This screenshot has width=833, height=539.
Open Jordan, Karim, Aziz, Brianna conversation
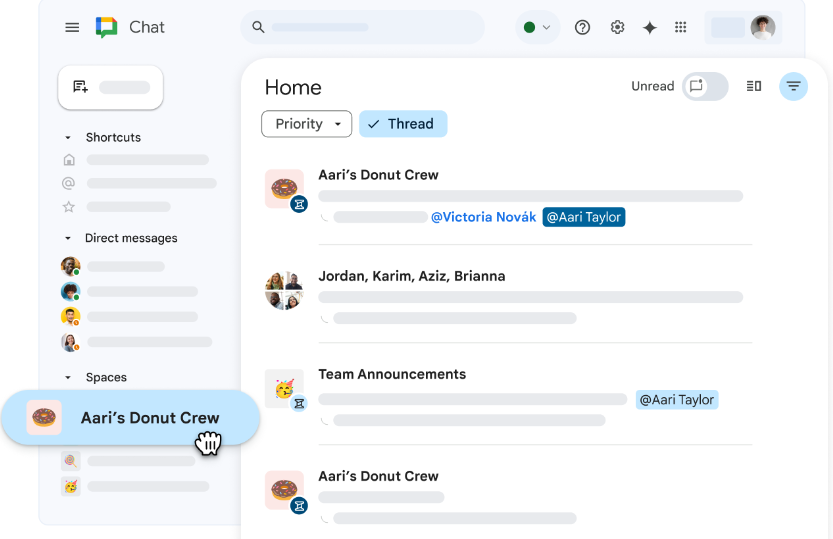point(412,276)
